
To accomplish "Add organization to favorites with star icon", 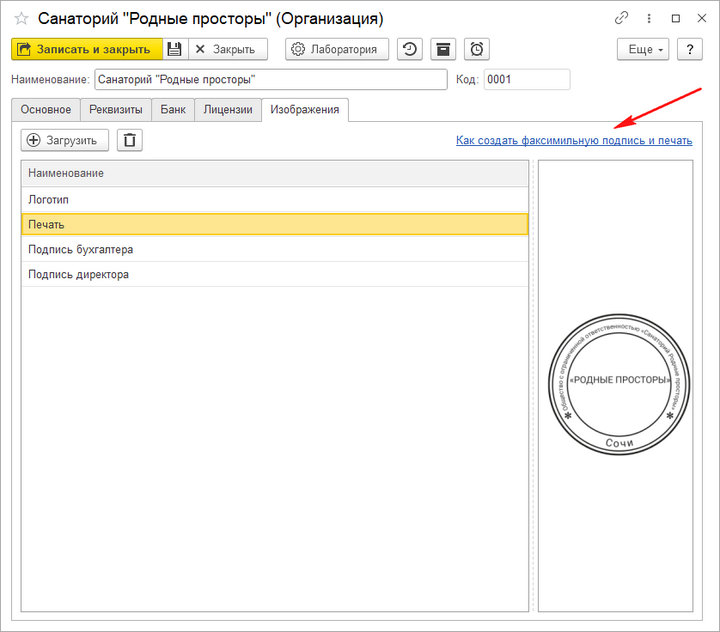I will 21,19.
